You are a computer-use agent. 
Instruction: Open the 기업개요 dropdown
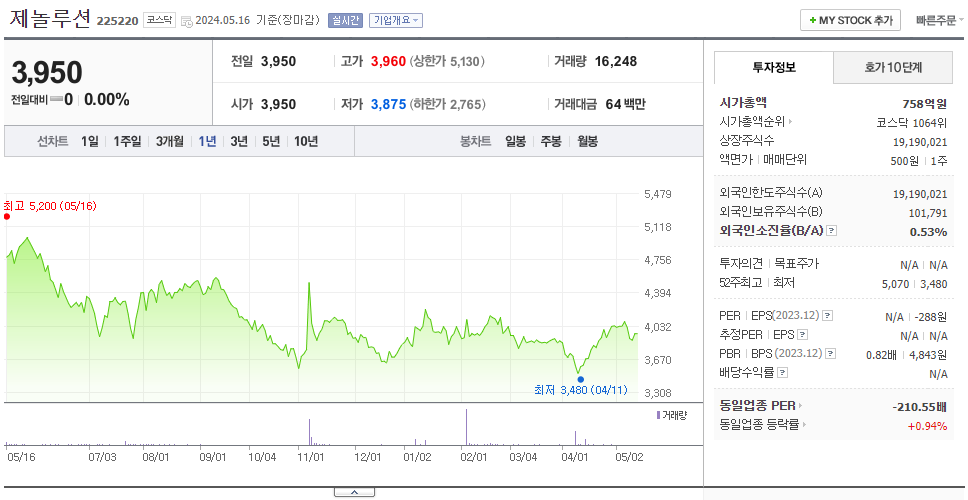click(396, 20)
